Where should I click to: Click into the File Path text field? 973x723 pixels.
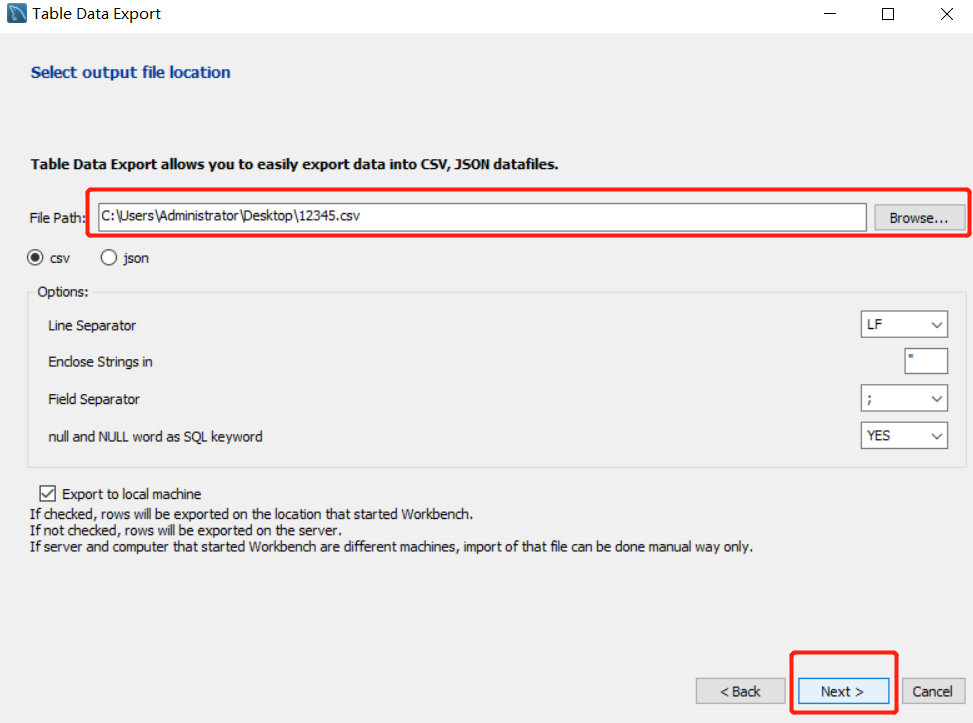482,217
